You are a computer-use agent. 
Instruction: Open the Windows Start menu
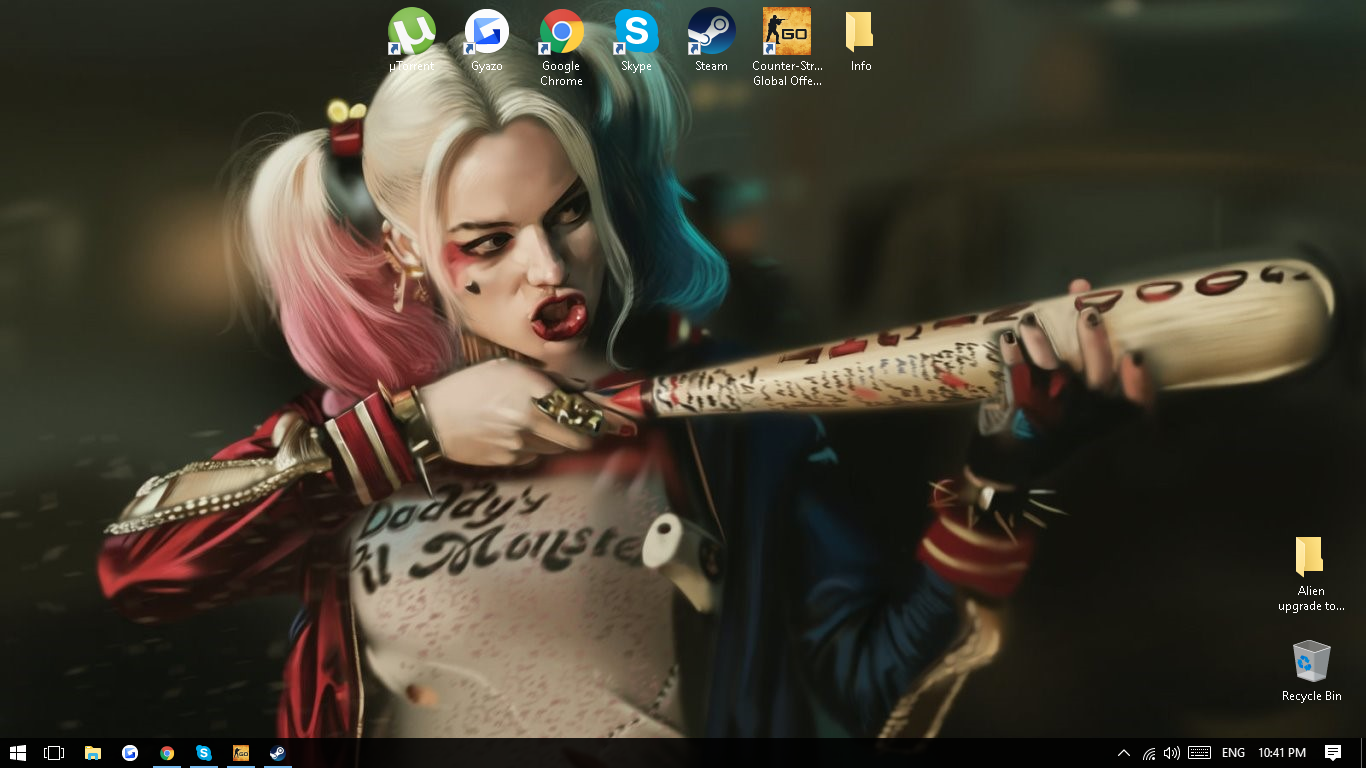coord(17,753)
